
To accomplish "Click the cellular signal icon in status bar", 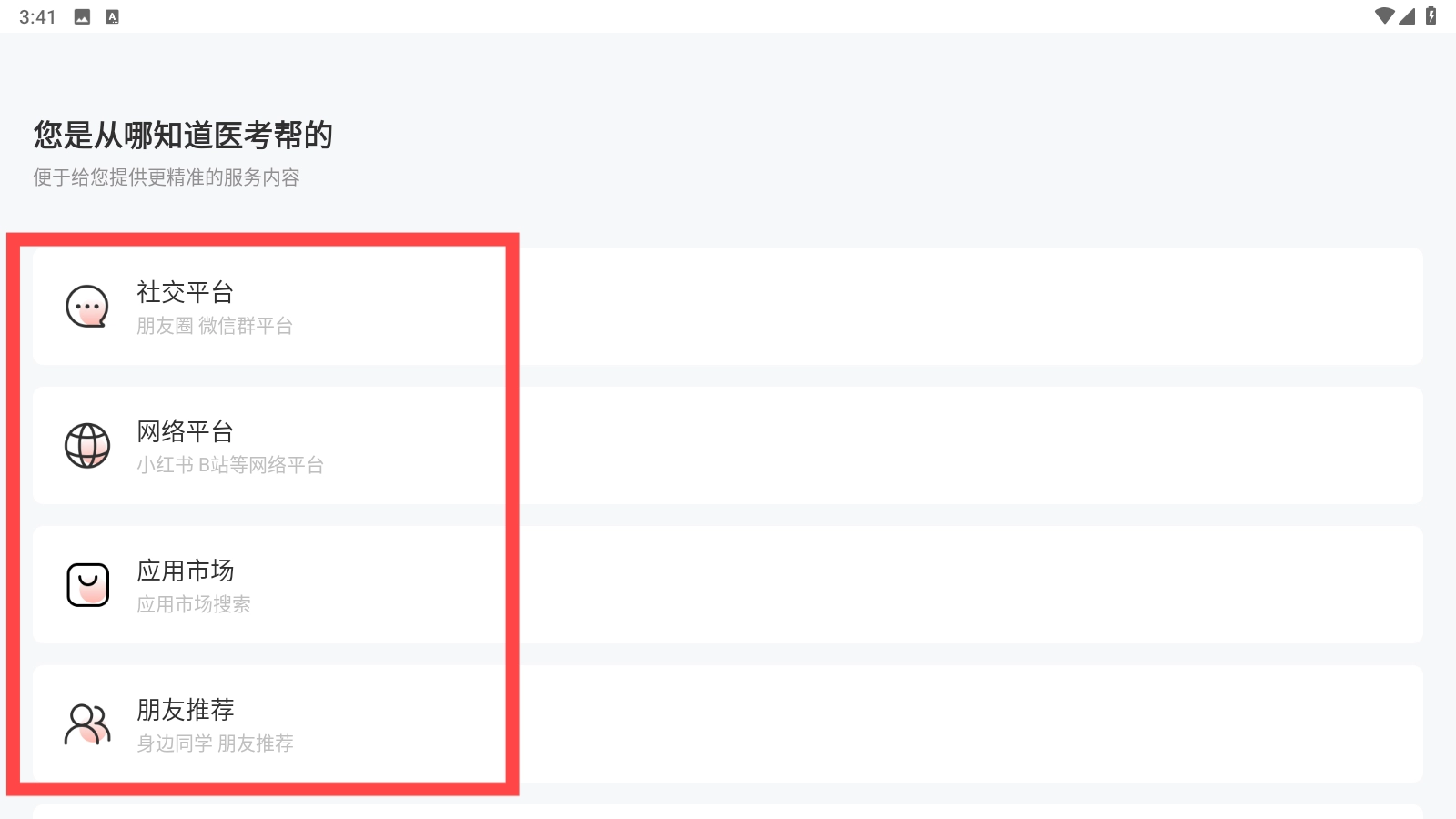I will click(1408, 16).
